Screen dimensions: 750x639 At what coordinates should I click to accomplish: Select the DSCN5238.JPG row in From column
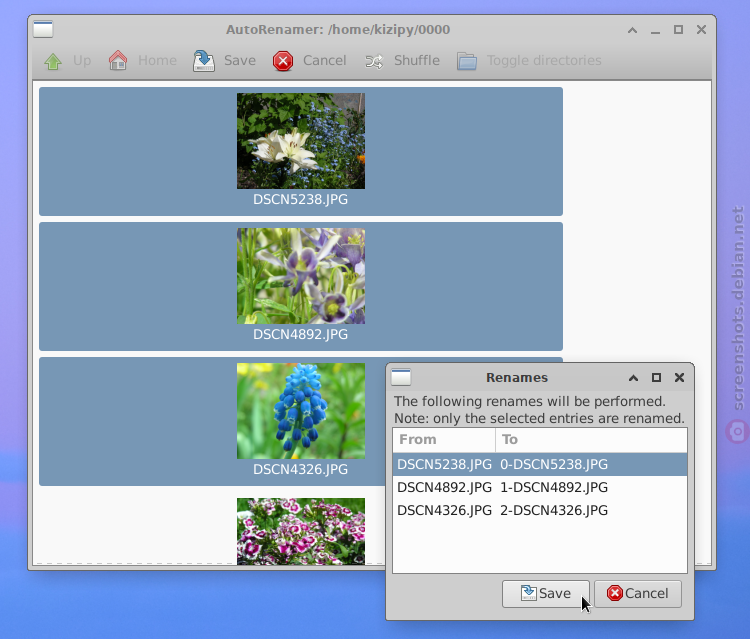point(444,464)
